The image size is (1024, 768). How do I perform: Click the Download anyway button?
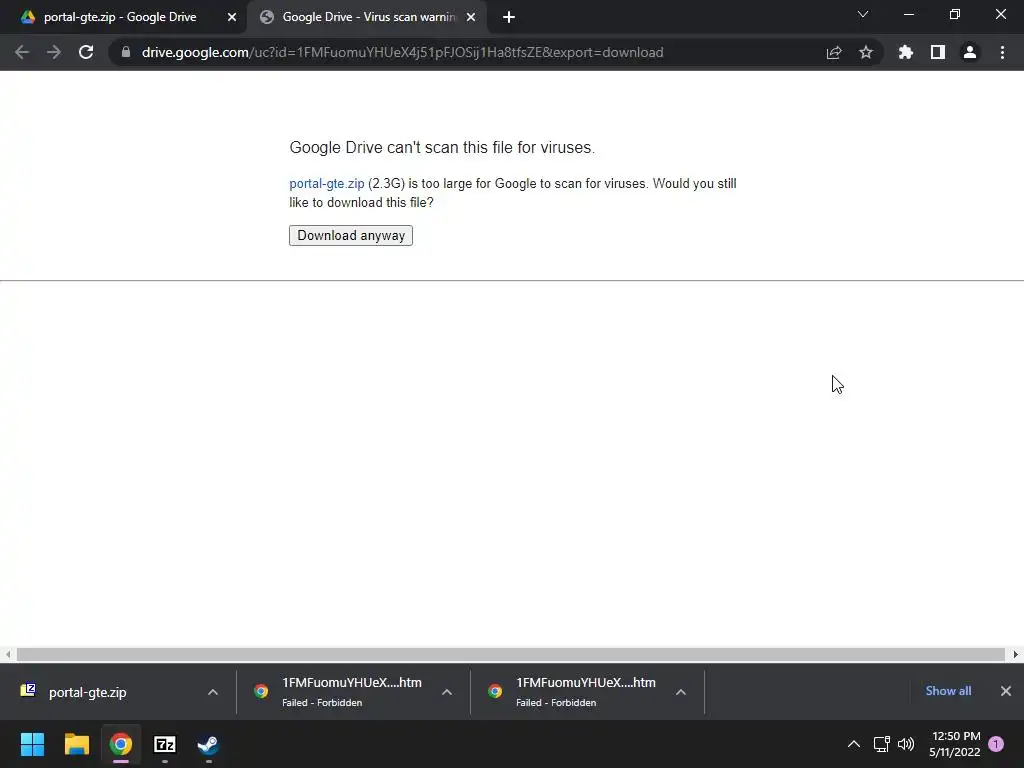pyautogui.click(x=351, y=235)
